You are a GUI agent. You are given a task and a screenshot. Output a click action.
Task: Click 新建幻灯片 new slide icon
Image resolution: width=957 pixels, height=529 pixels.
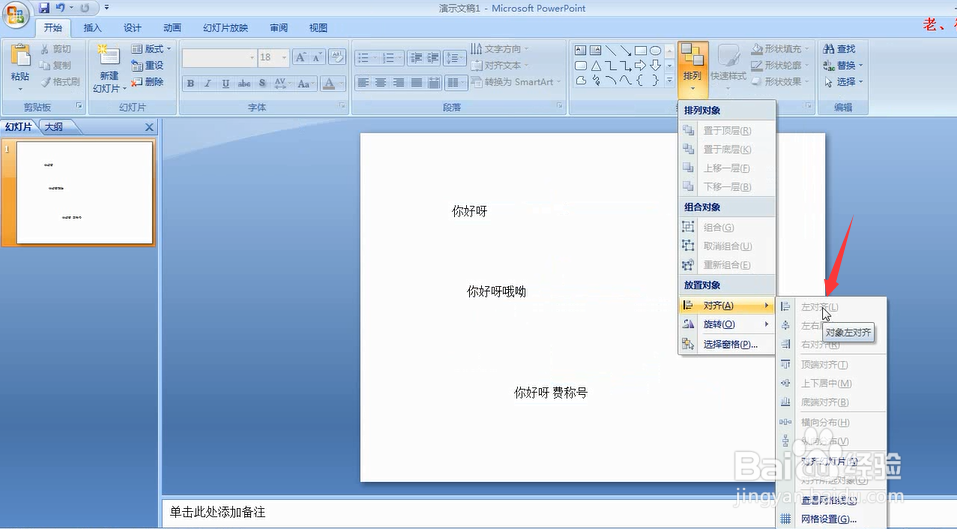tap(108, 55)
